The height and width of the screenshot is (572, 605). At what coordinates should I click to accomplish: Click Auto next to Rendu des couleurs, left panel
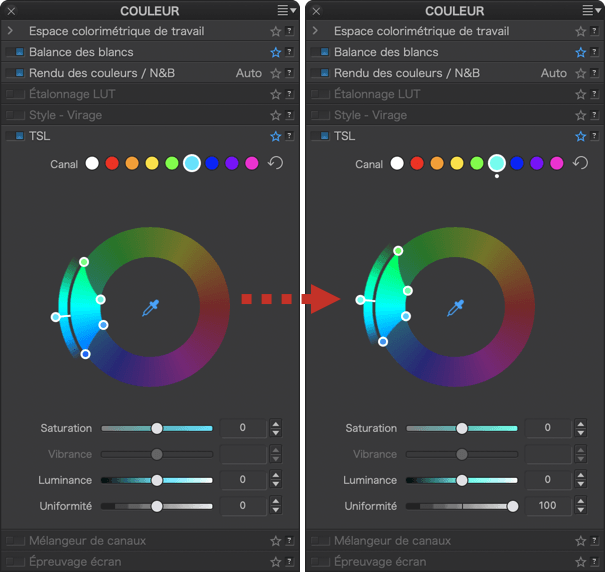pyautogui.click(x=248, y=73)
